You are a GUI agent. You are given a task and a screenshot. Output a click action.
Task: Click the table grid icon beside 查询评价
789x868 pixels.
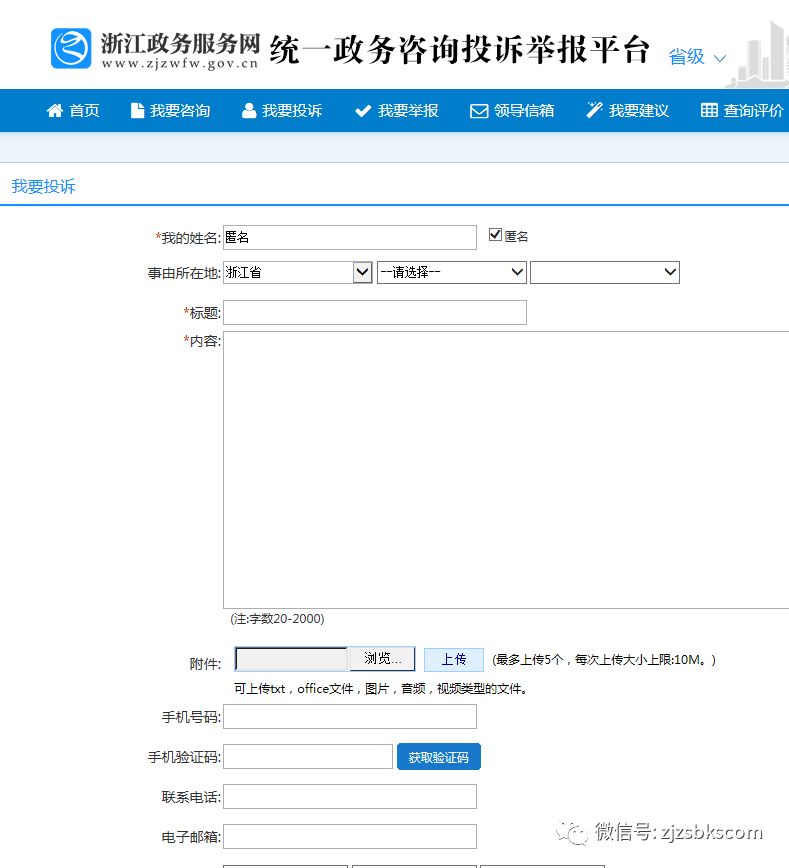[709, 110]
